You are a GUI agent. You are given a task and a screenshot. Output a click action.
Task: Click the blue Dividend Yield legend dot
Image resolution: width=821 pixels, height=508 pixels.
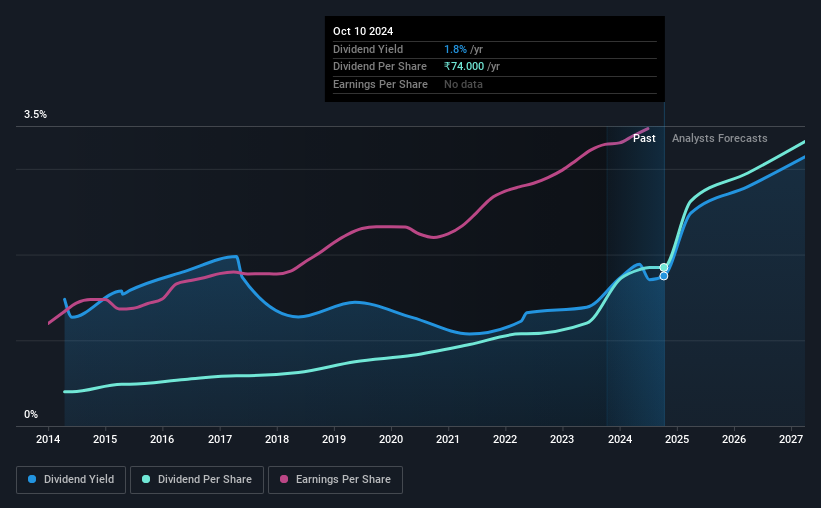pos(32,479)
